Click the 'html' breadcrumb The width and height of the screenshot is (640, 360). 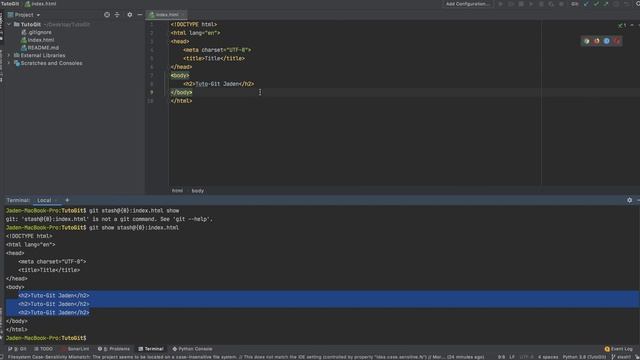click(177, 191)
